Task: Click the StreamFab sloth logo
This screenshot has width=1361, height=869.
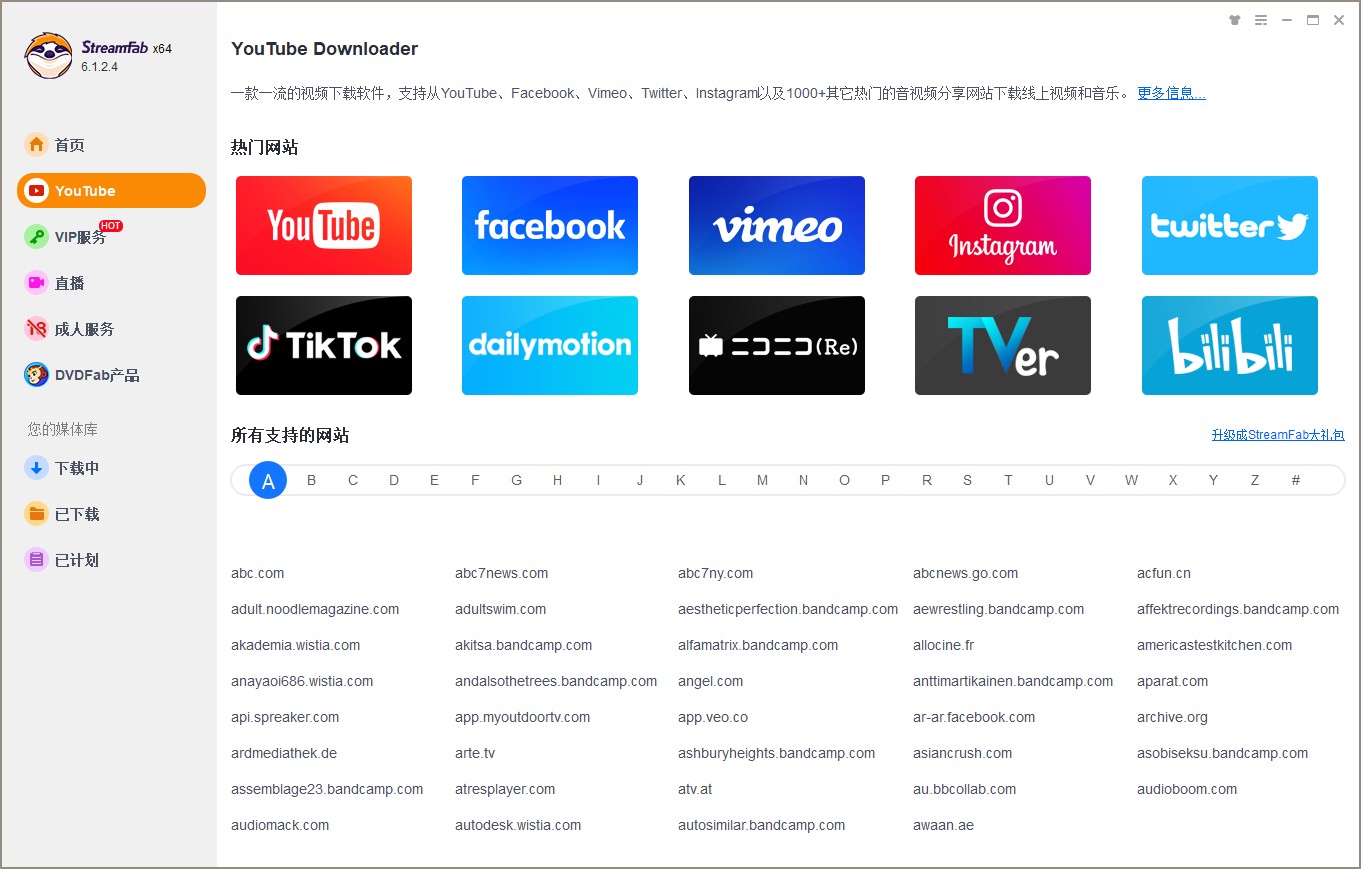Action: click(x=48, y=56)
